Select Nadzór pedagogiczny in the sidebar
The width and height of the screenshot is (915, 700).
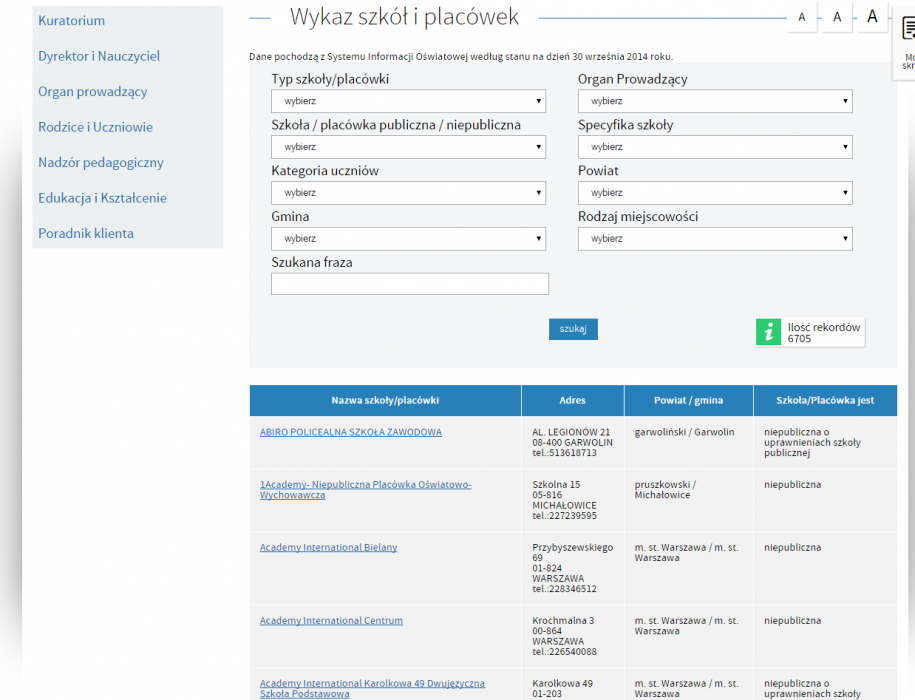(100, 163)
